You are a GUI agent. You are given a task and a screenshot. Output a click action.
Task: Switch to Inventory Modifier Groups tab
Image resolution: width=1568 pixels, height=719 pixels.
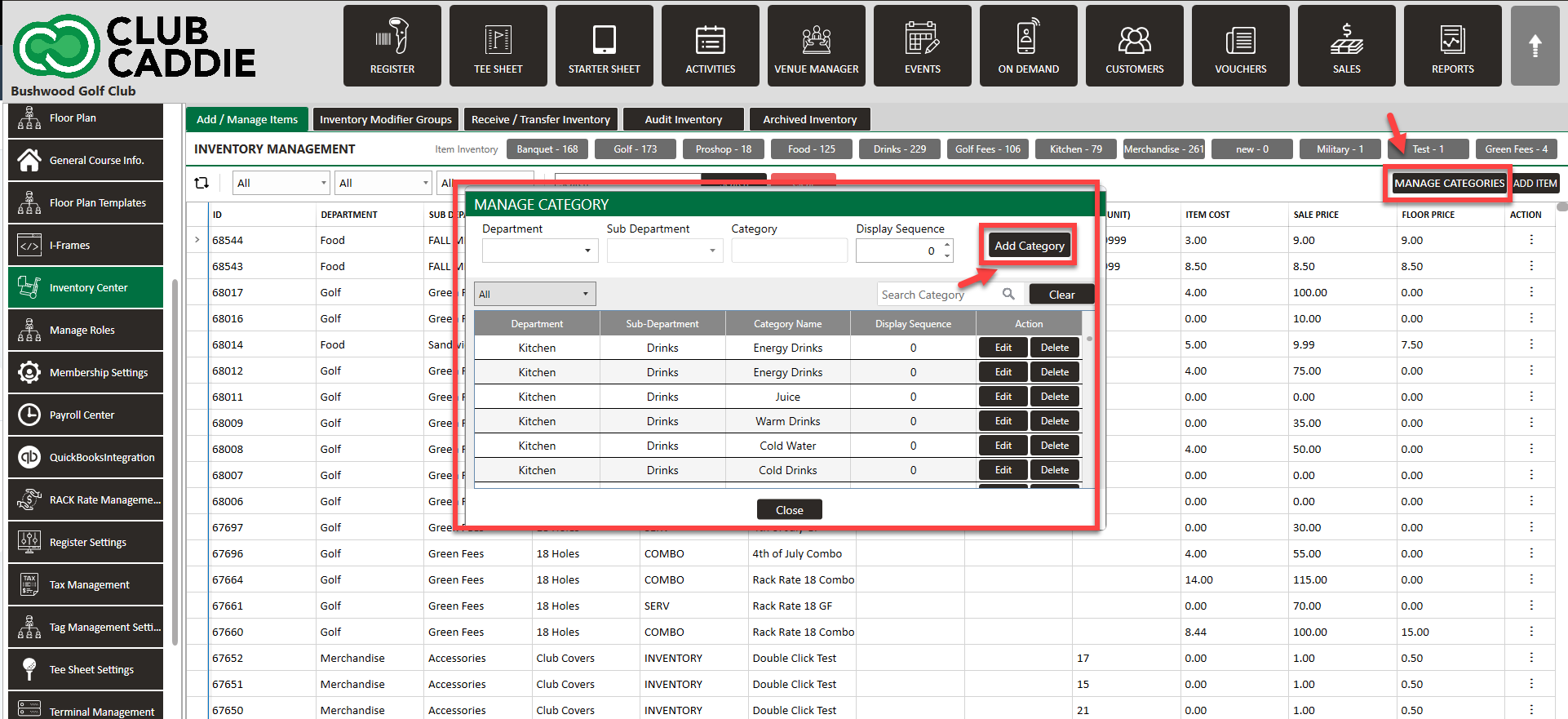[385, 119]
